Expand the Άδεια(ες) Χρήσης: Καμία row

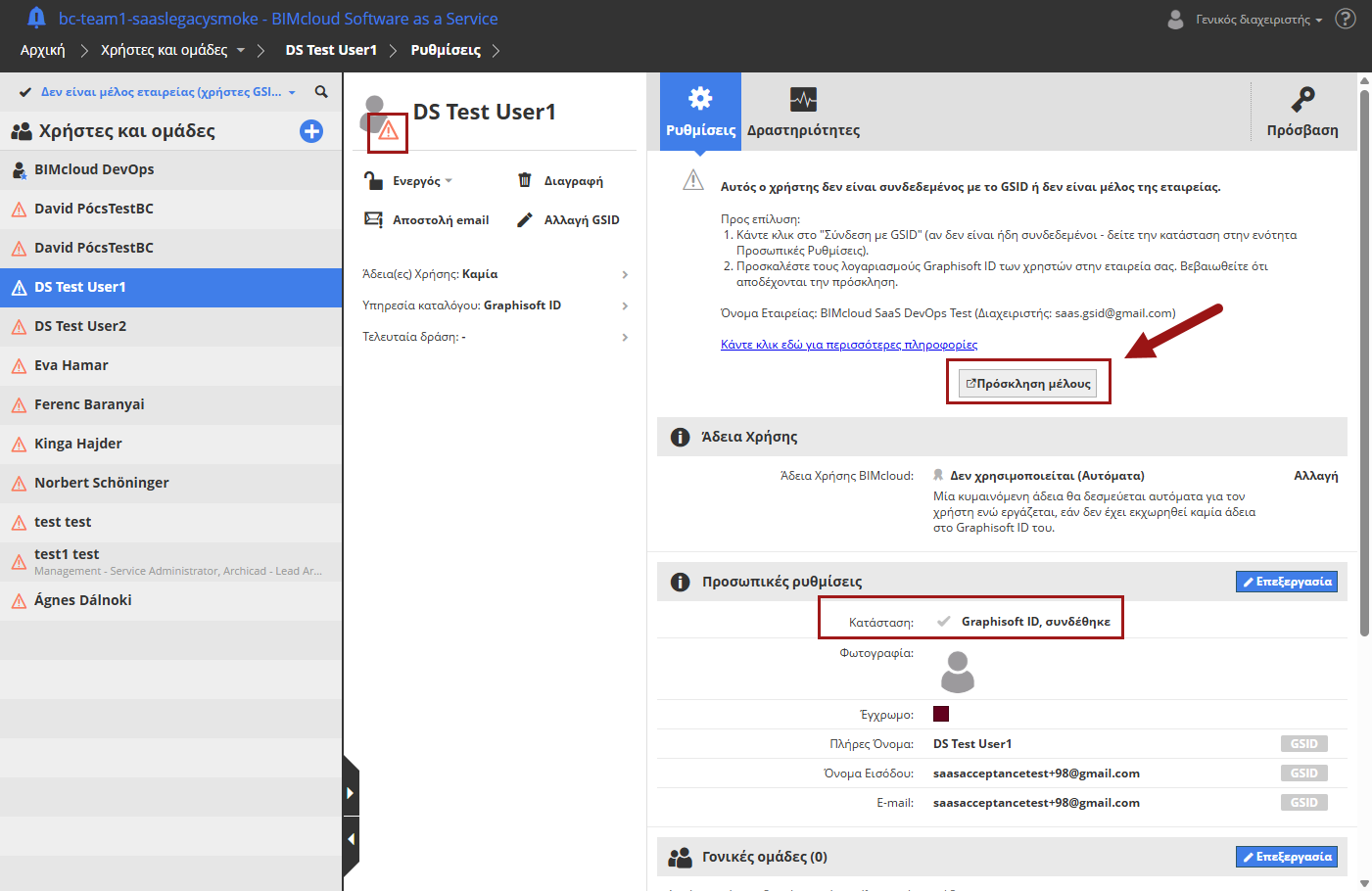[x=495, y=274]
